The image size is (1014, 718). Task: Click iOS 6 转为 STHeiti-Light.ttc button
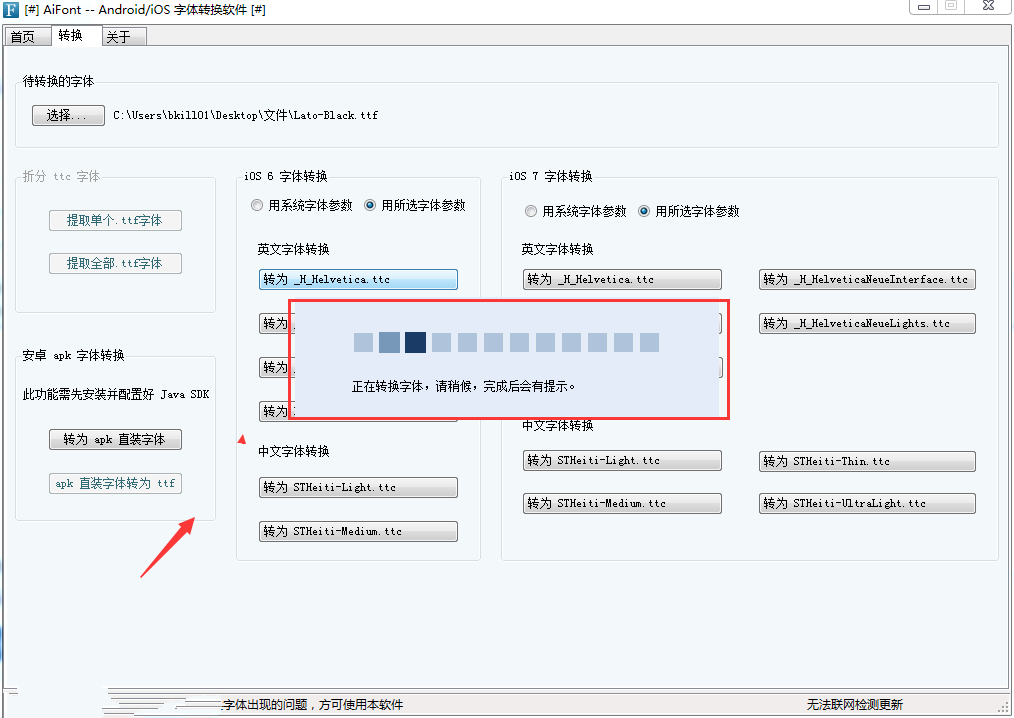click(x=358, y=487)
